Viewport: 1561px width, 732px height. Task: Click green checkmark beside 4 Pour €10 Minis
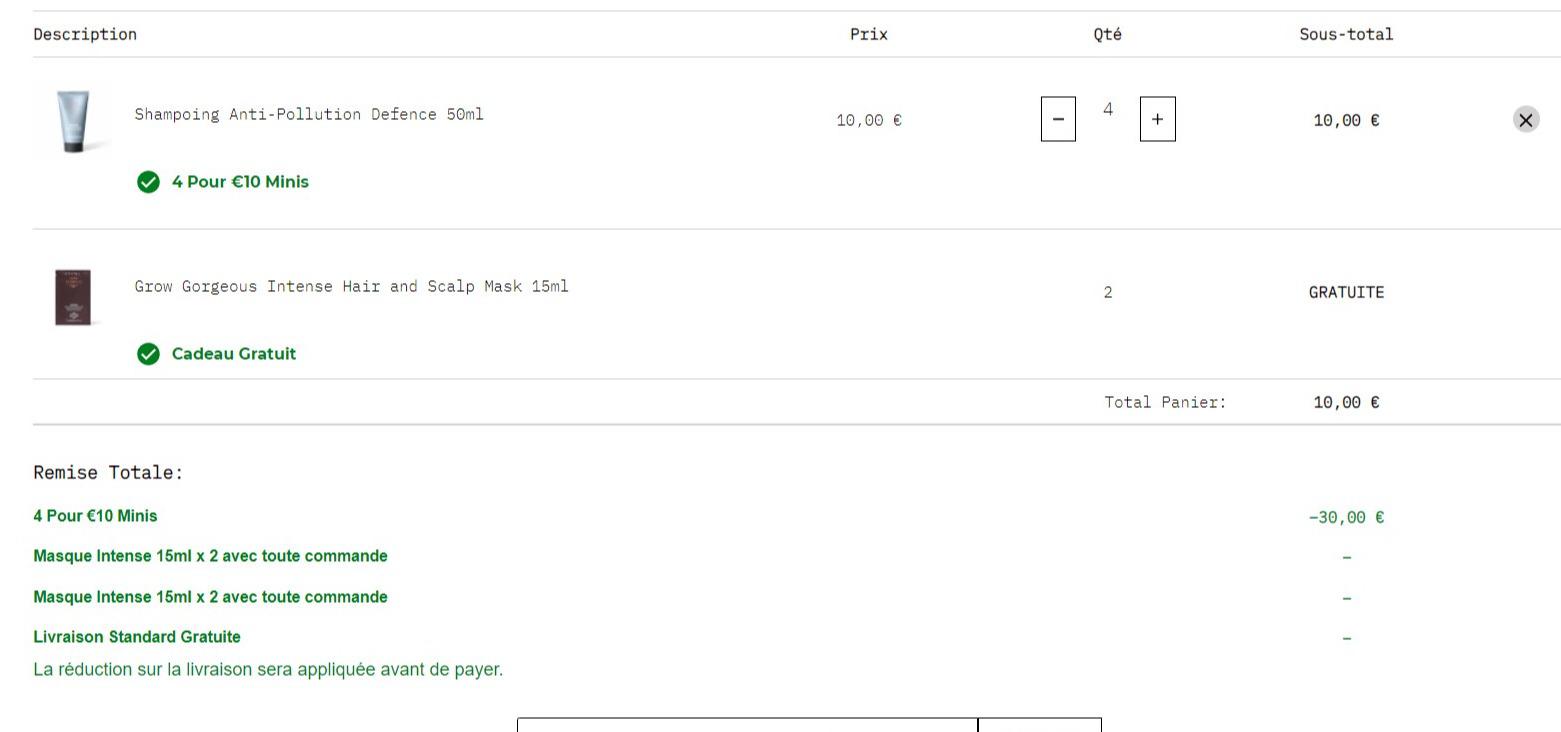[148, 182]
